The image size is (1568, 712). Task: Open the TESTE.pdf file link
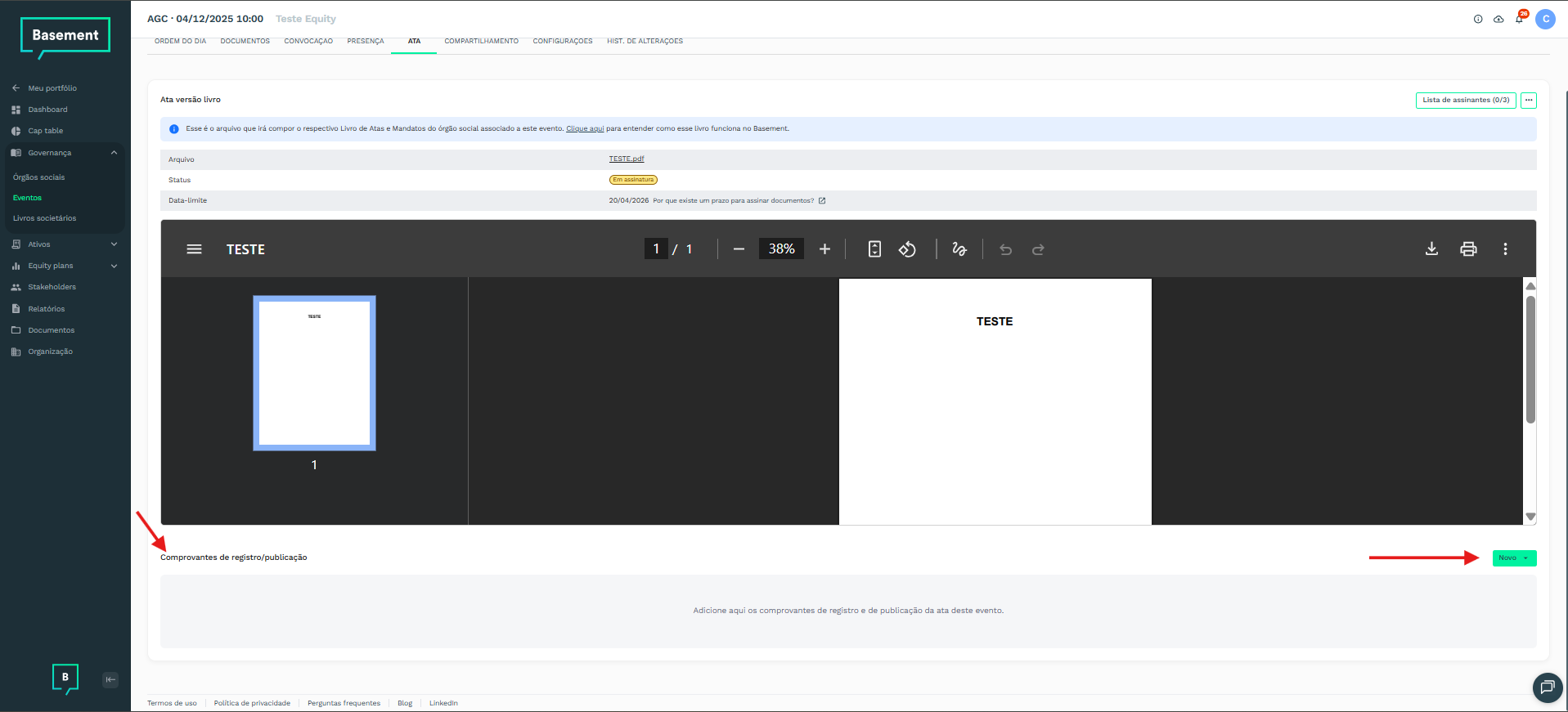pyautogui.click(x=626, y=159)
